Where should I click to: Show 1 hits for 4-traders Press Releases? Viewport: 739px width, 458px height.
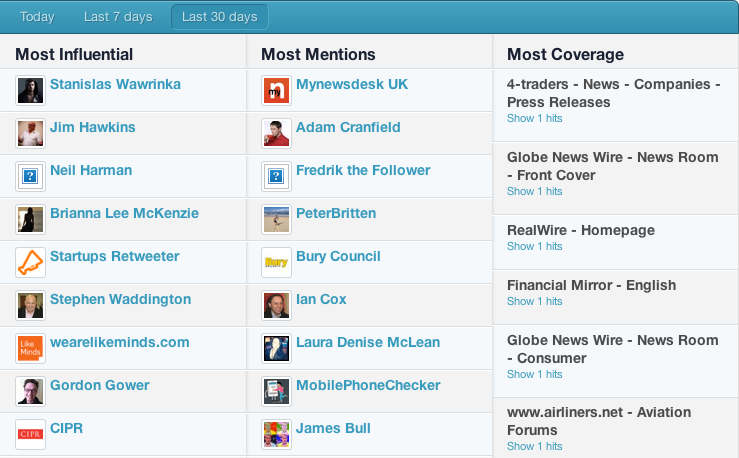(534, 118)
